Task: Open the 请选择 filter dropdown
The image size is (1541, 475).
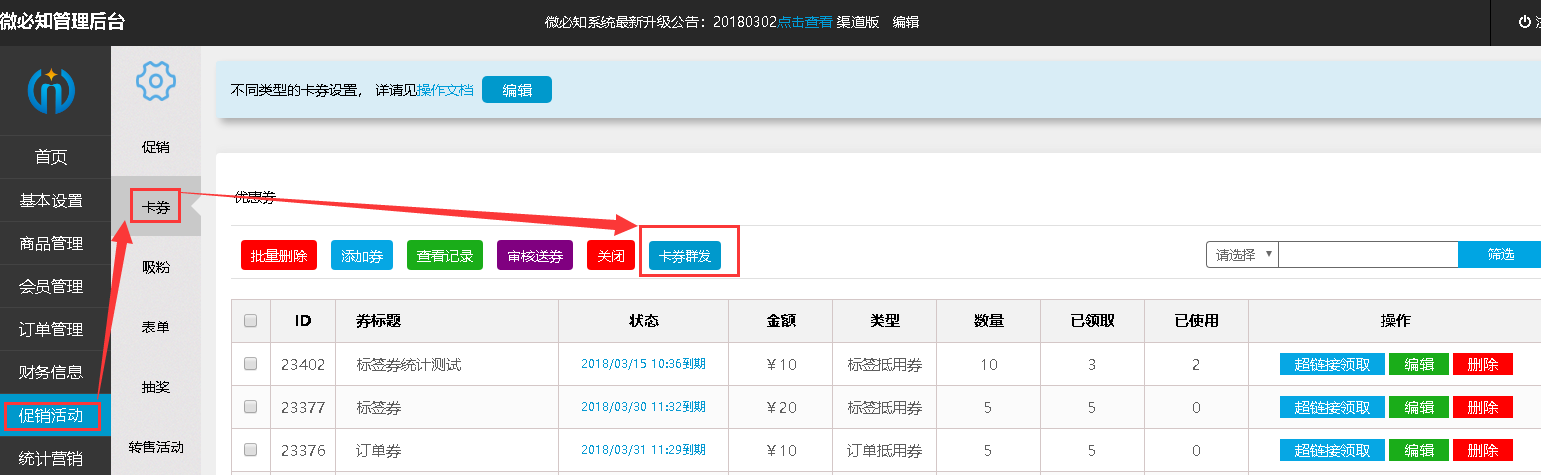Action: click(x=1242, y=254)
